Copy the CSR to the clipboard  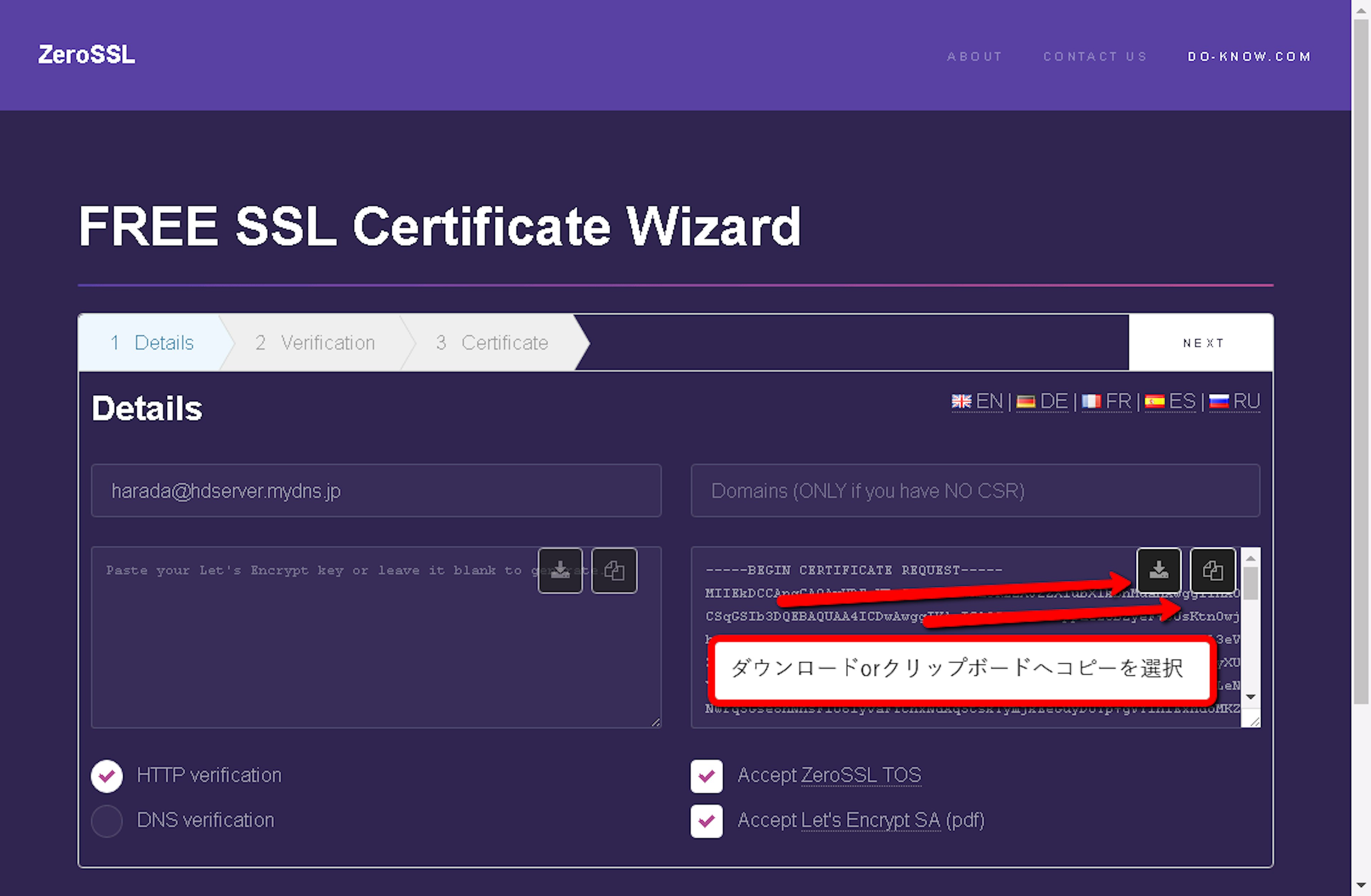click(x=1212, y=570)
